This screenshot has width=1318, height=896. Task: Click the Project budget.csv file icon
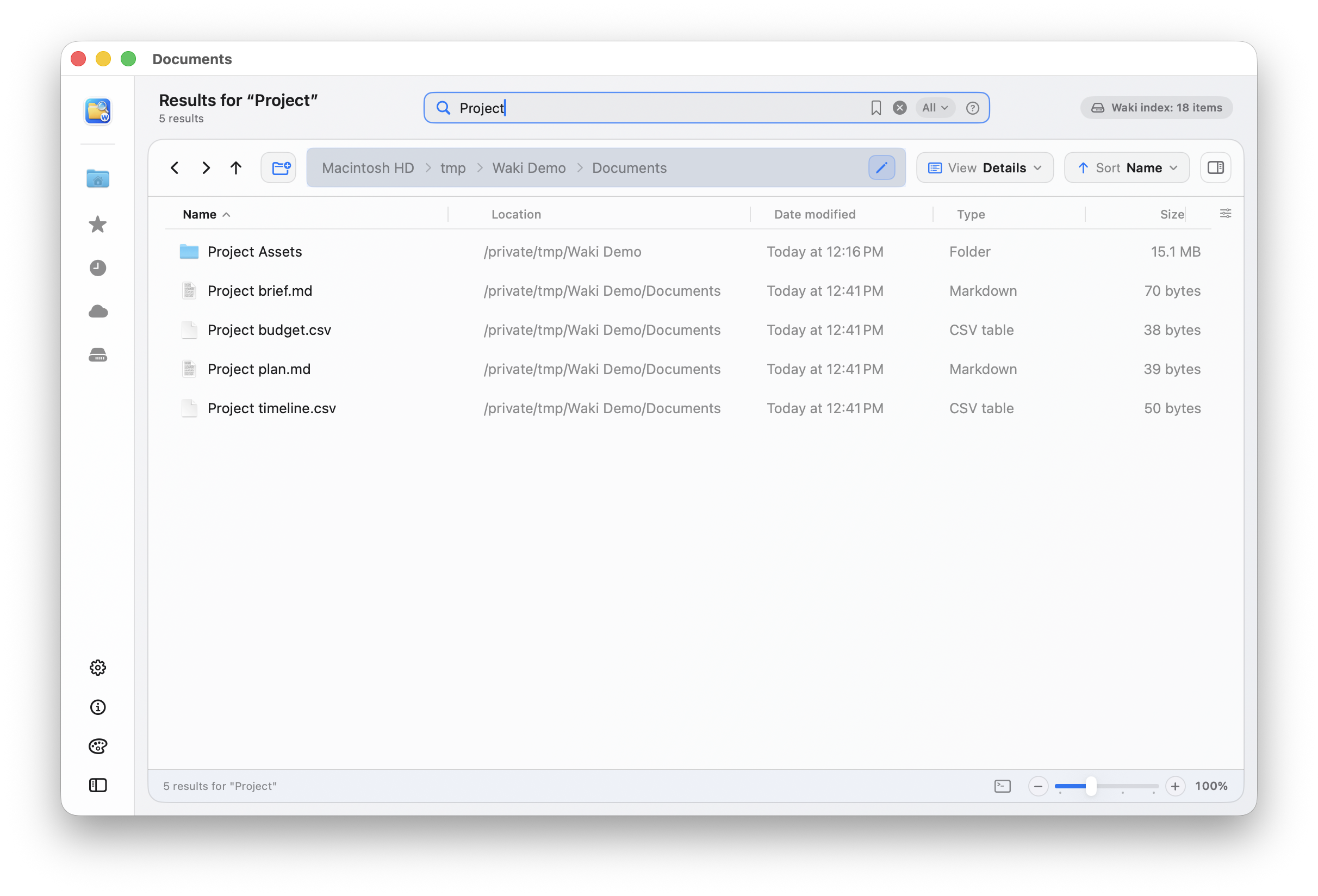pos(189,330)
